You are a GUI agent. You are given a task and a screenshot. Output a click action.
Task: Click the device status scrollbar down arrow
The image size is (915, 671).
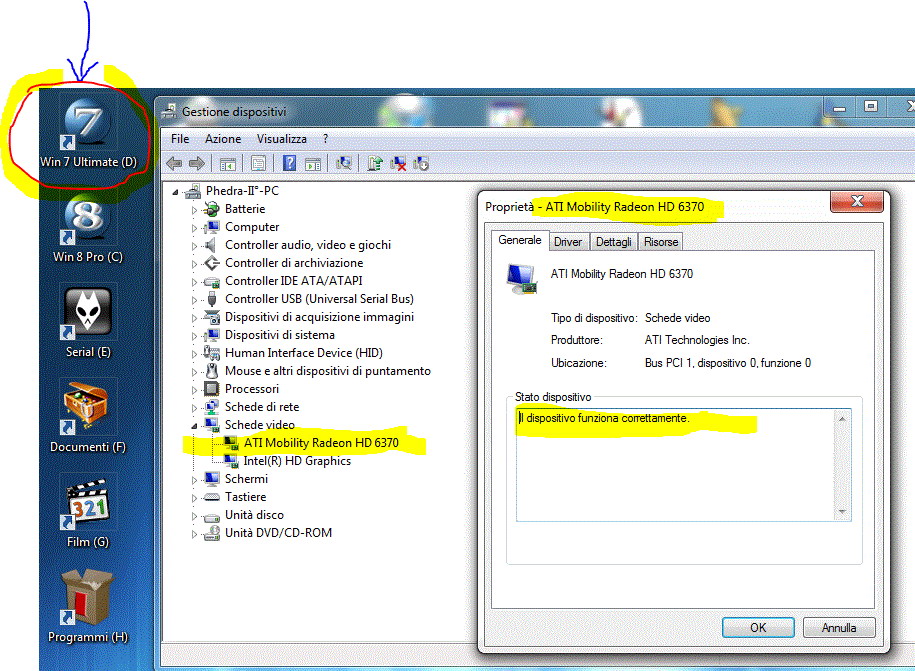pos(842,512)
